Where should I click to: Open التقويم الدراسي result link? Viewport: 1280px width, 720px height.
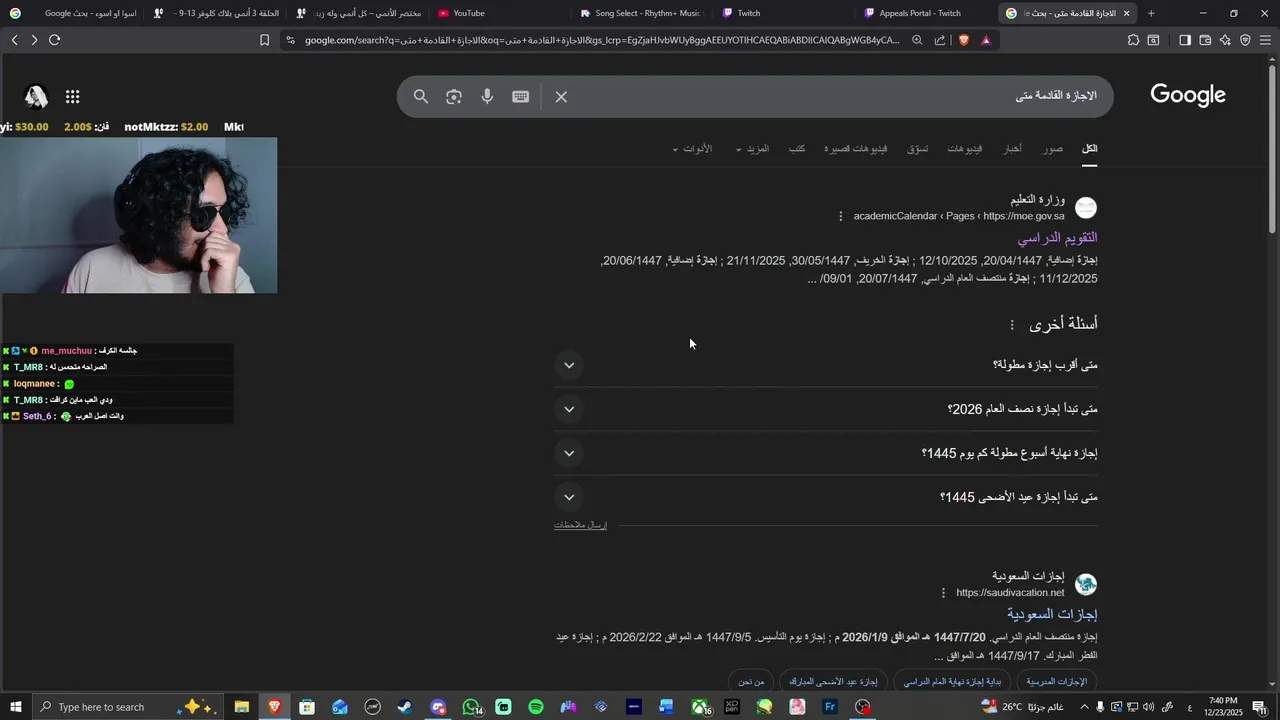[x=1057, y=238]
